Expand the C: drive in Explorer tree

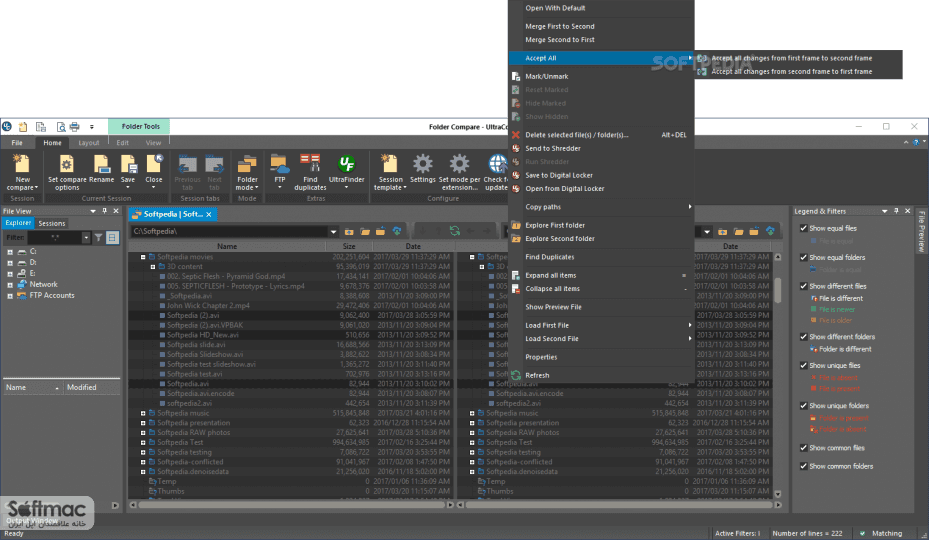point(10,252)
